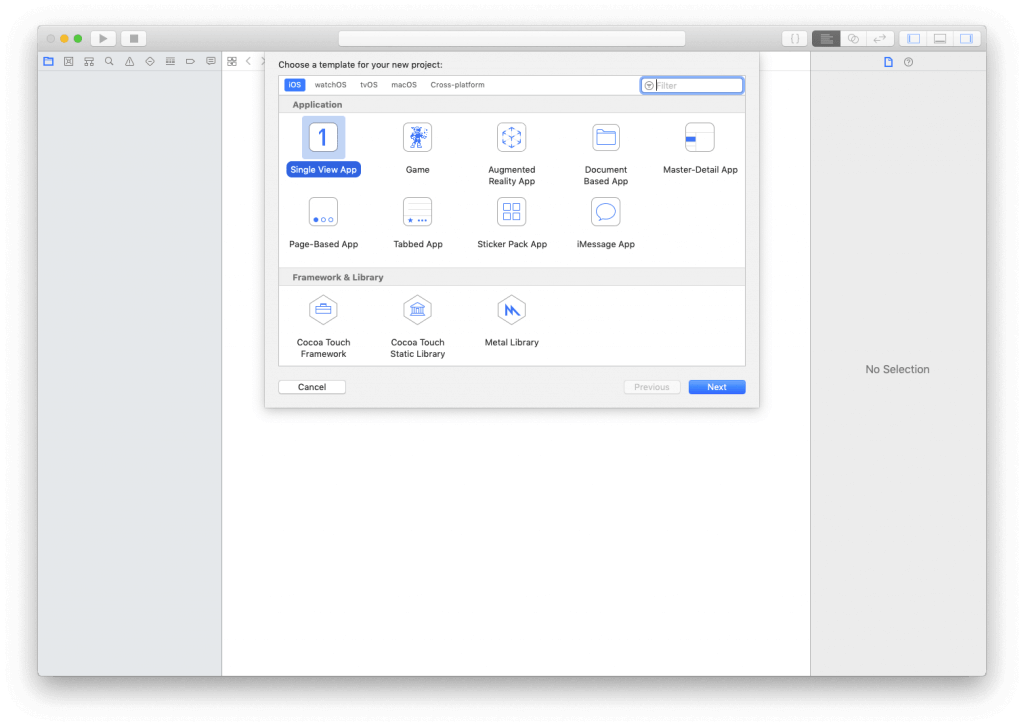This screenshot has width=1024, height=726.
Task: Select the Game template icon
Action: (417, 137)
